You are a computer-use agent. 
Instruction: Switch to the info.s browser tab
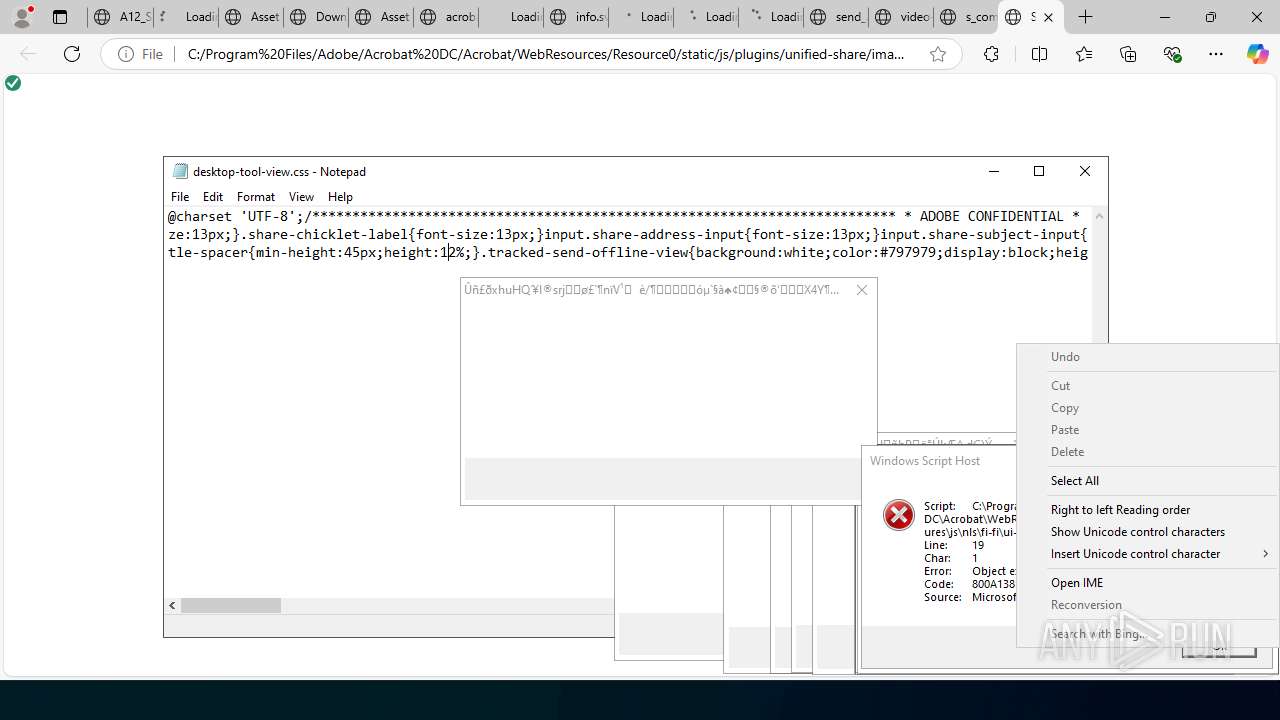pyautogui.click(x=575, y=17)
